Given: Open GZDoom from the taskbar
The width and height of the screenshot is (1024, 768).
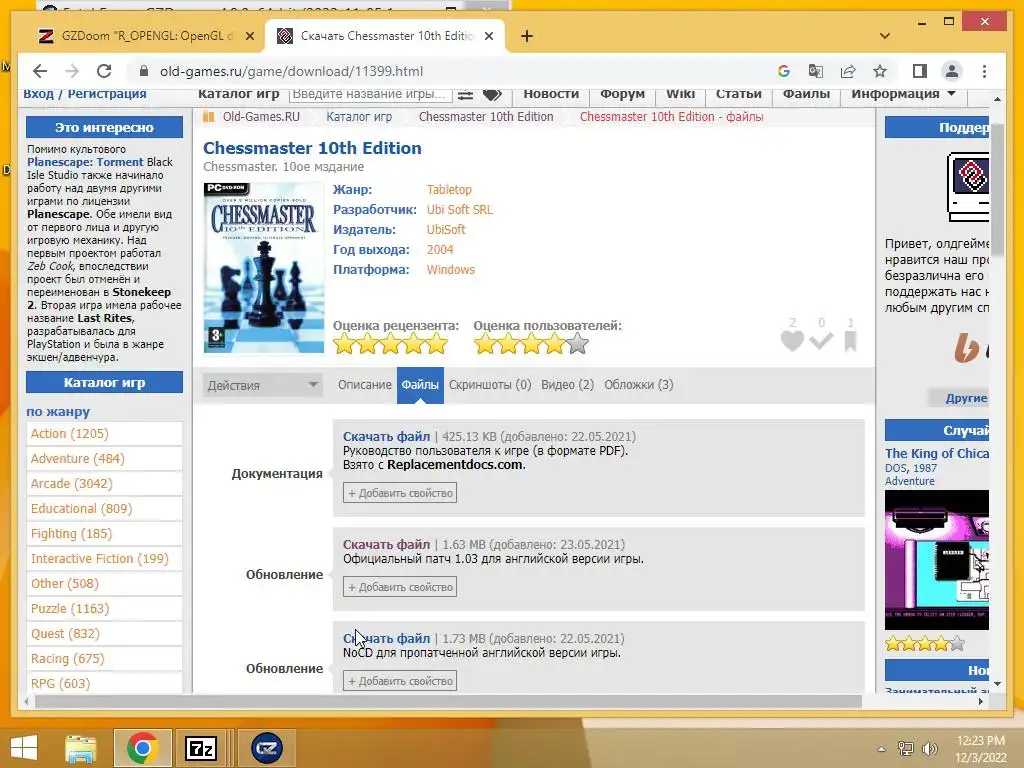Looking at the screenshot, I should (266, 748).
